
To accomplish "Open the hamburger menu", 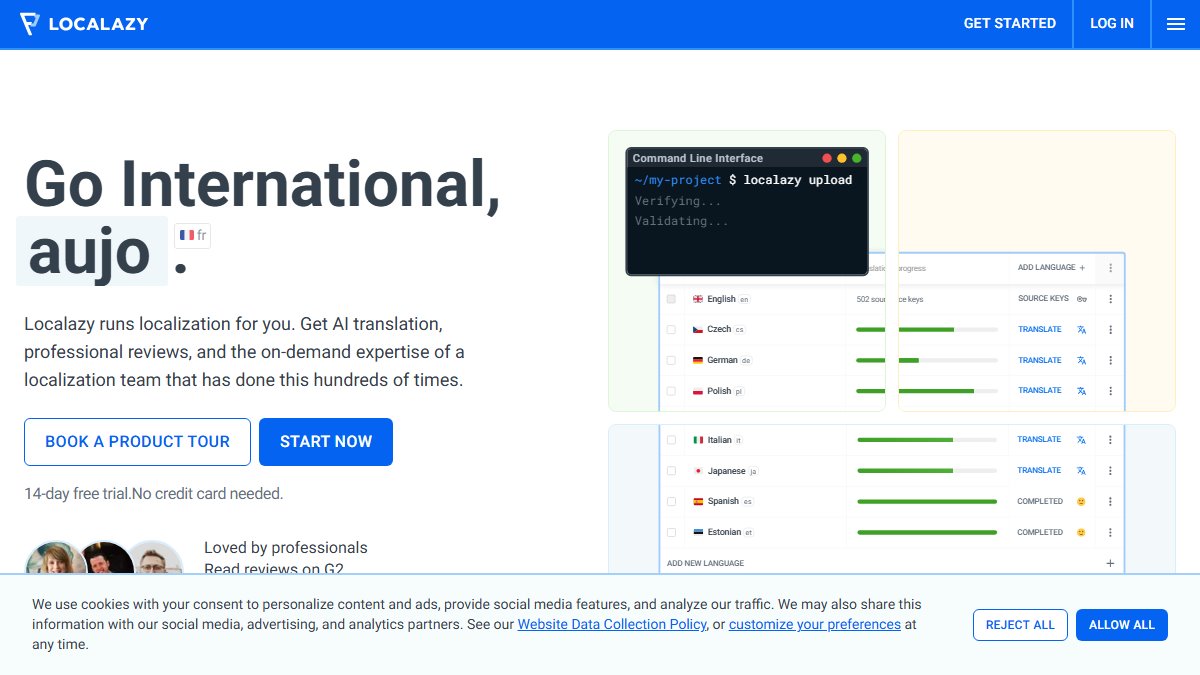I will pyautogui.click(x=1176, y=24).
